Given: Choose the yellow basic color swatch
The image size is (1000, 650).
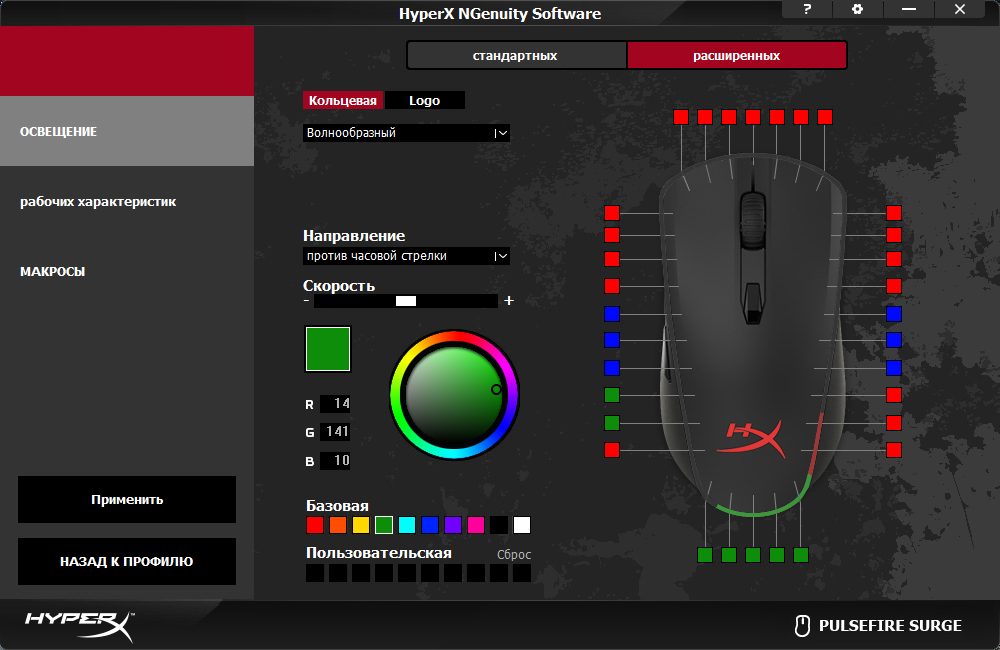Looking at the screenshot, I should point(361,525).
